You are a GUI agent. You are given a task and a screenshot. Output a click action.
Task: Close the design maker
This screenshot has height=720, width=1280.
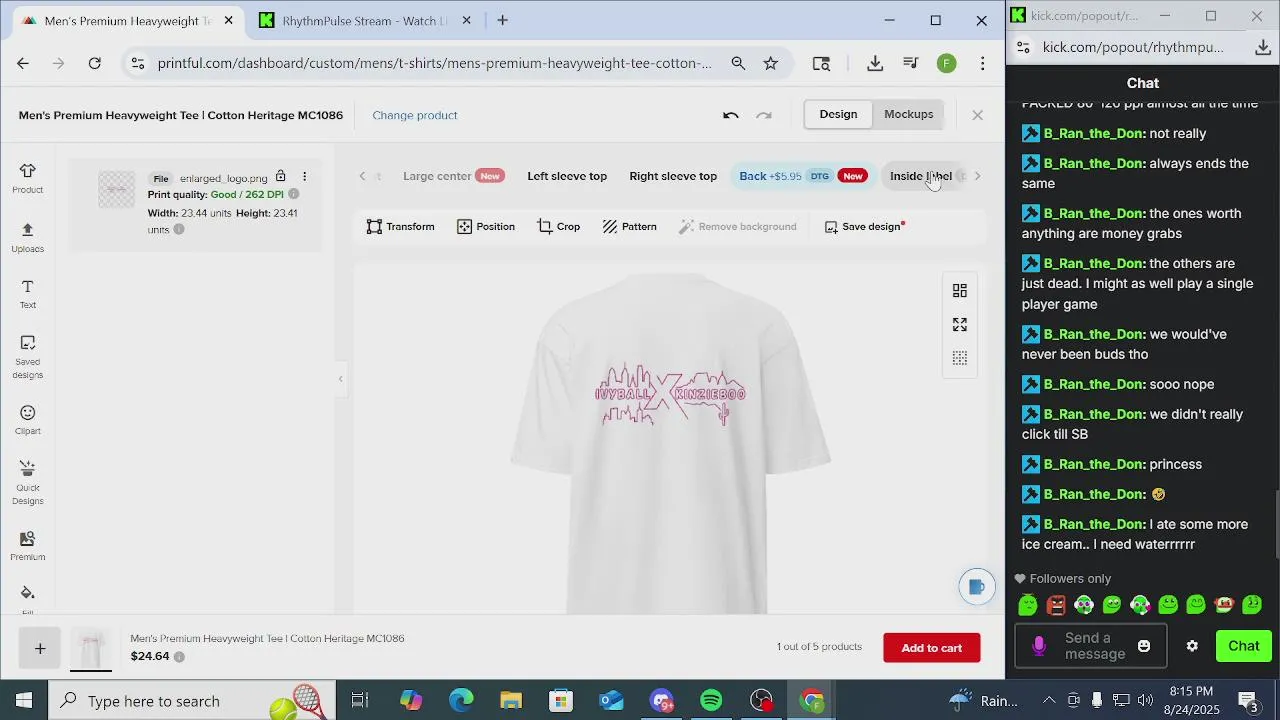(x=978, y=115)
